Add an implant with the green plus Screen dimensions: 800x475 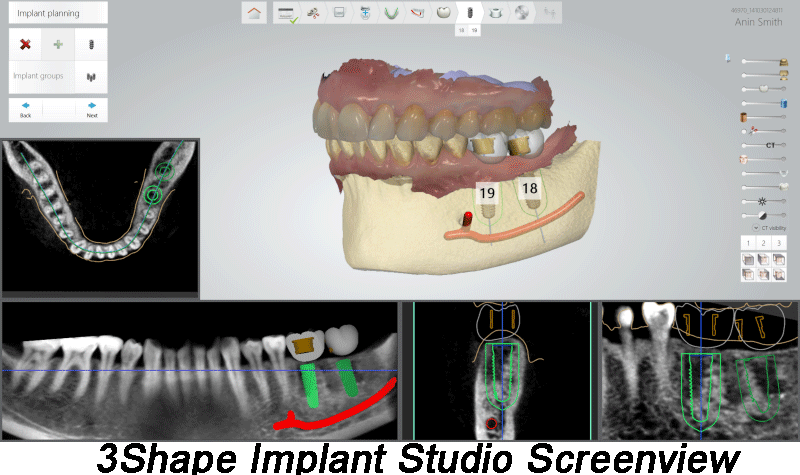pyautogui.click(x=58, y=44)
